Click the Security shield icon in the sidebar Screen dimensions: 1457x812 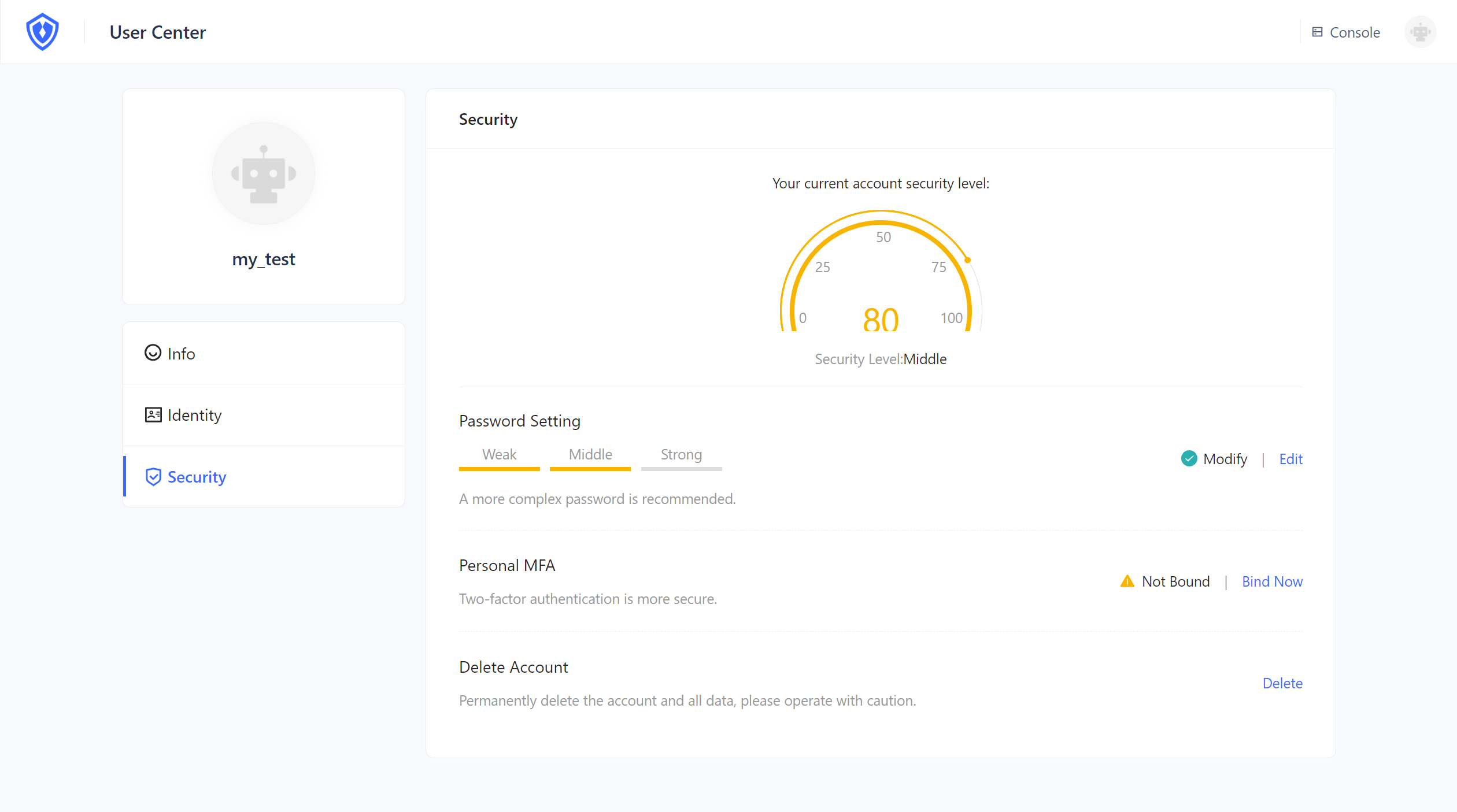coord(152,477)
